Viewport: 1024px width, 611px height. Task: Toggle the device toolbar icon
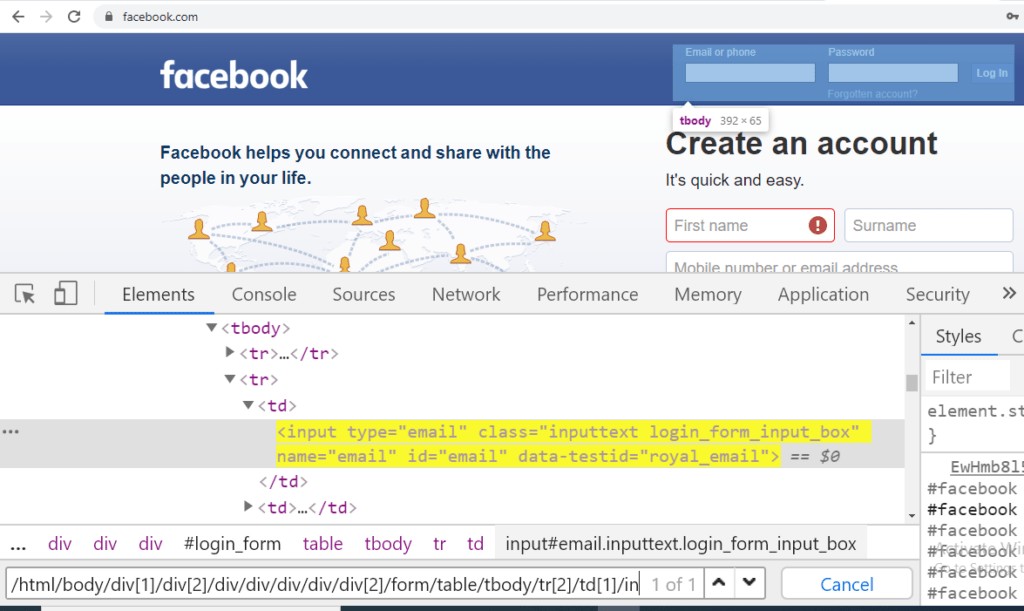[x=65, y=293]
